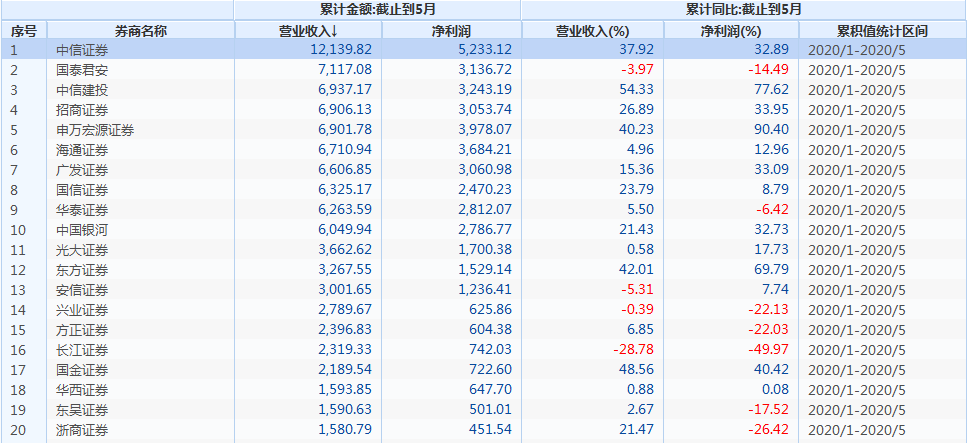The image size is (967, 443).
Task: Click the red -0.39 percentage
Action: pos(638,310)
